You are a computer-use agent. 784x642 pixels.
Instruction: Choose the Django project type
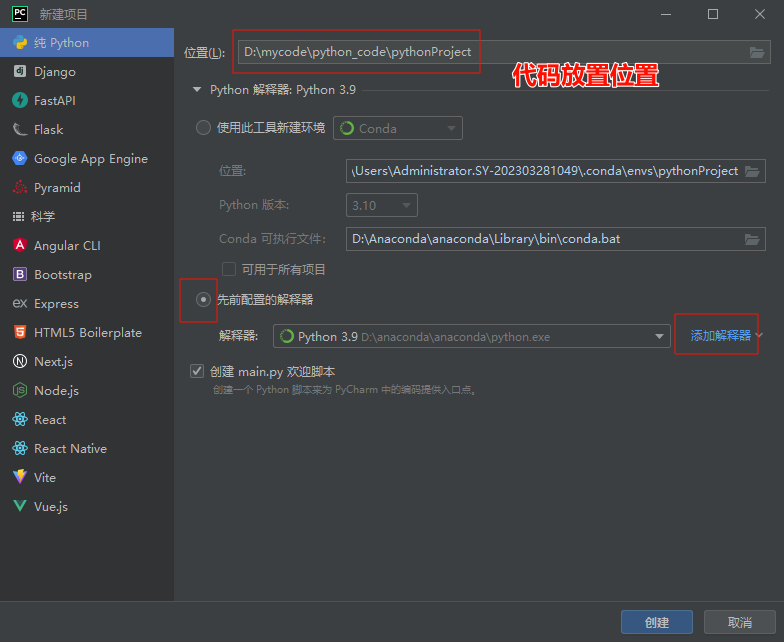pyautogui.click(x=87, y=72)
